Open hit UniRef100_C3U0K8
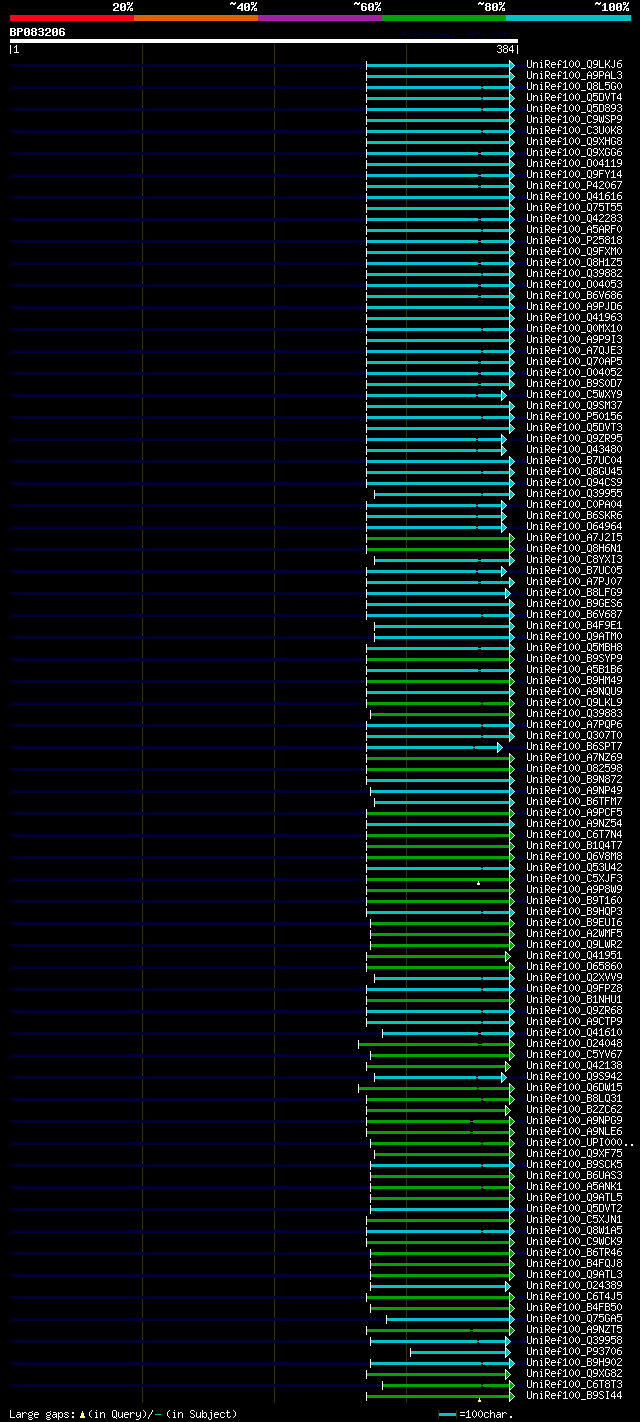Screen dimensions: 640x1422 574,130
